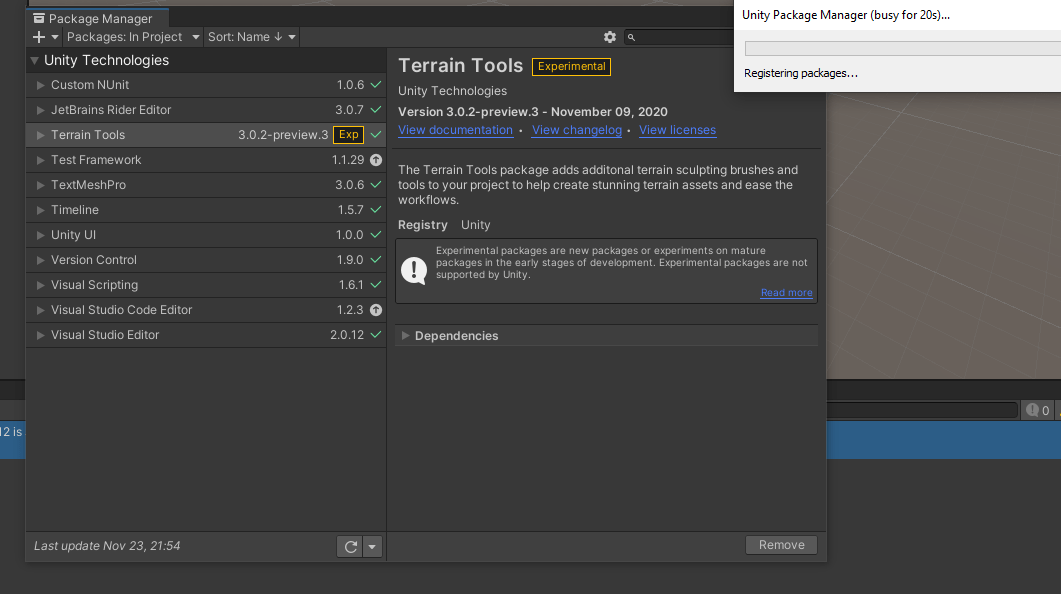
Task: Open the add package dropdown arrow
Action: [x=55, y=37]
